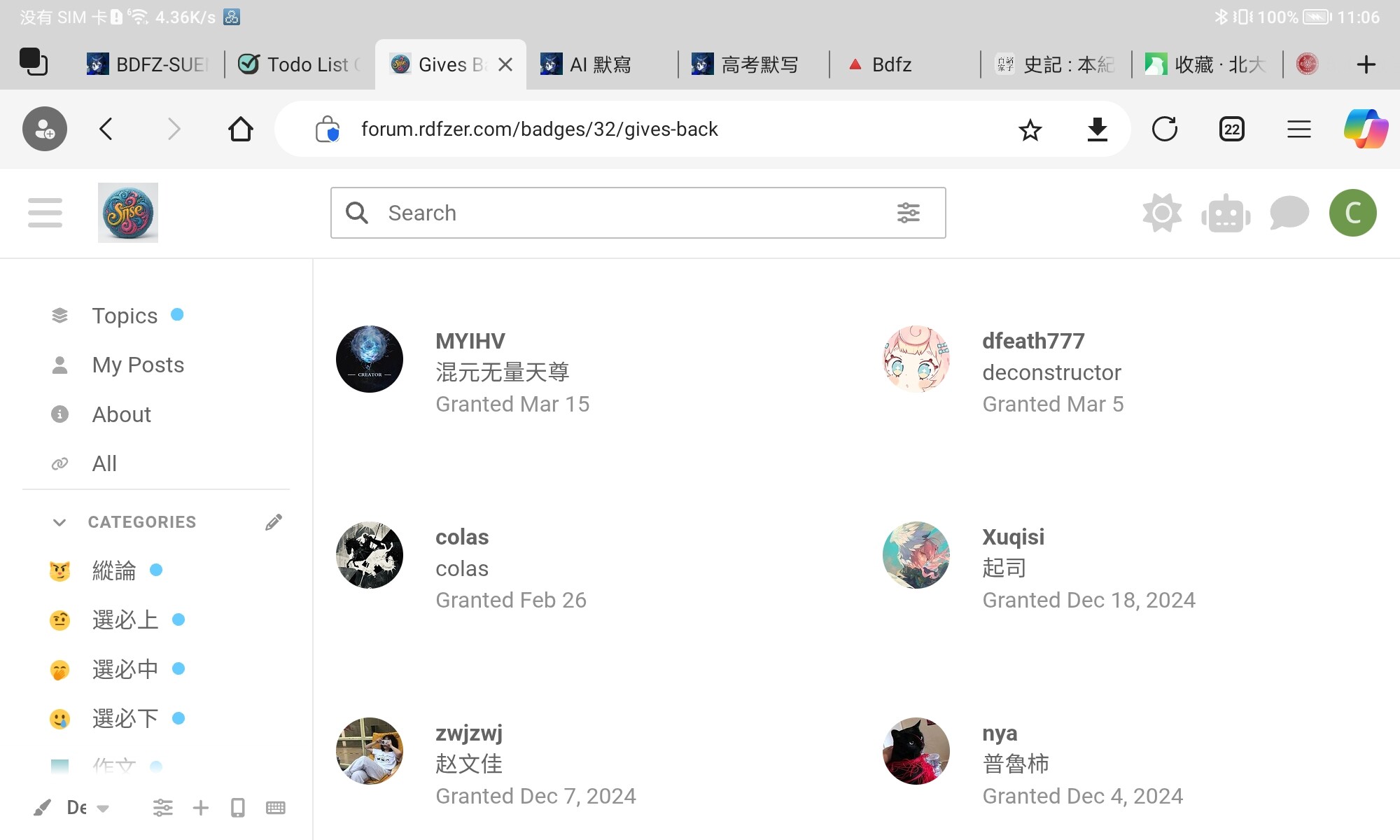Toggle light/dark mode sun icon

1162,213
